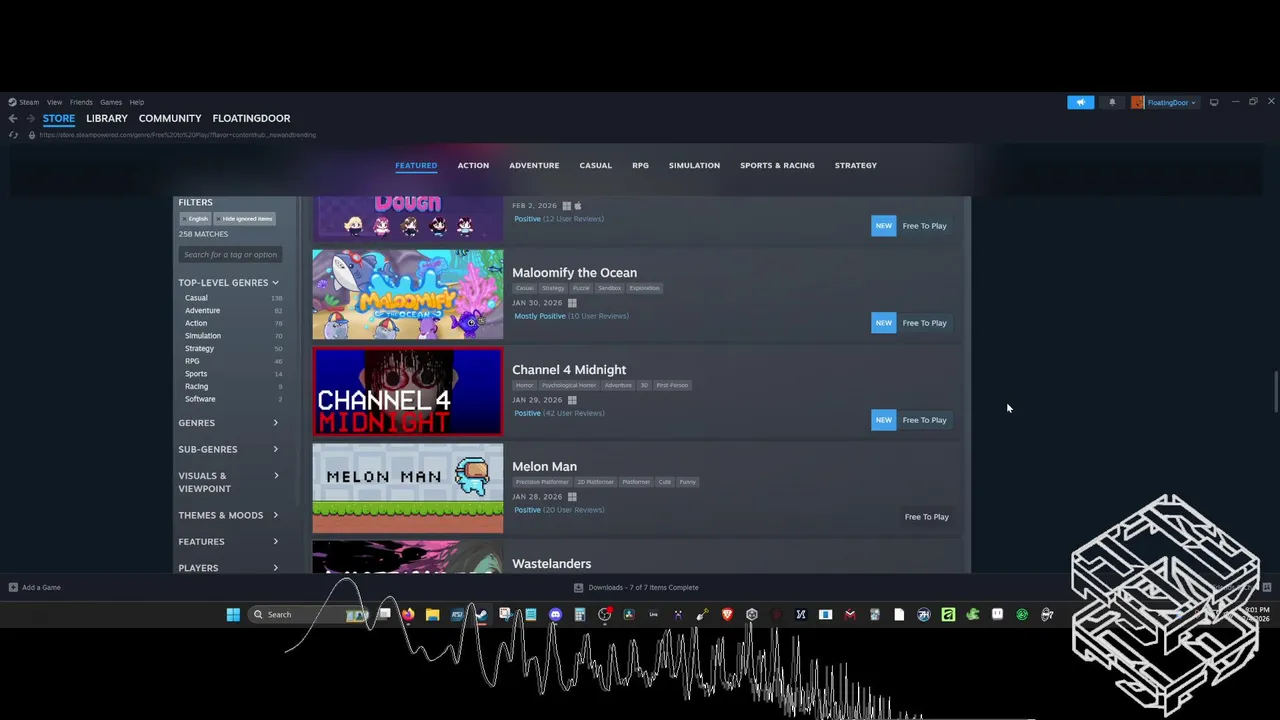The height and width of the screenshot is (720, 1280).
Task: Expand the Themes & Moods section
Action: [229, 515]
